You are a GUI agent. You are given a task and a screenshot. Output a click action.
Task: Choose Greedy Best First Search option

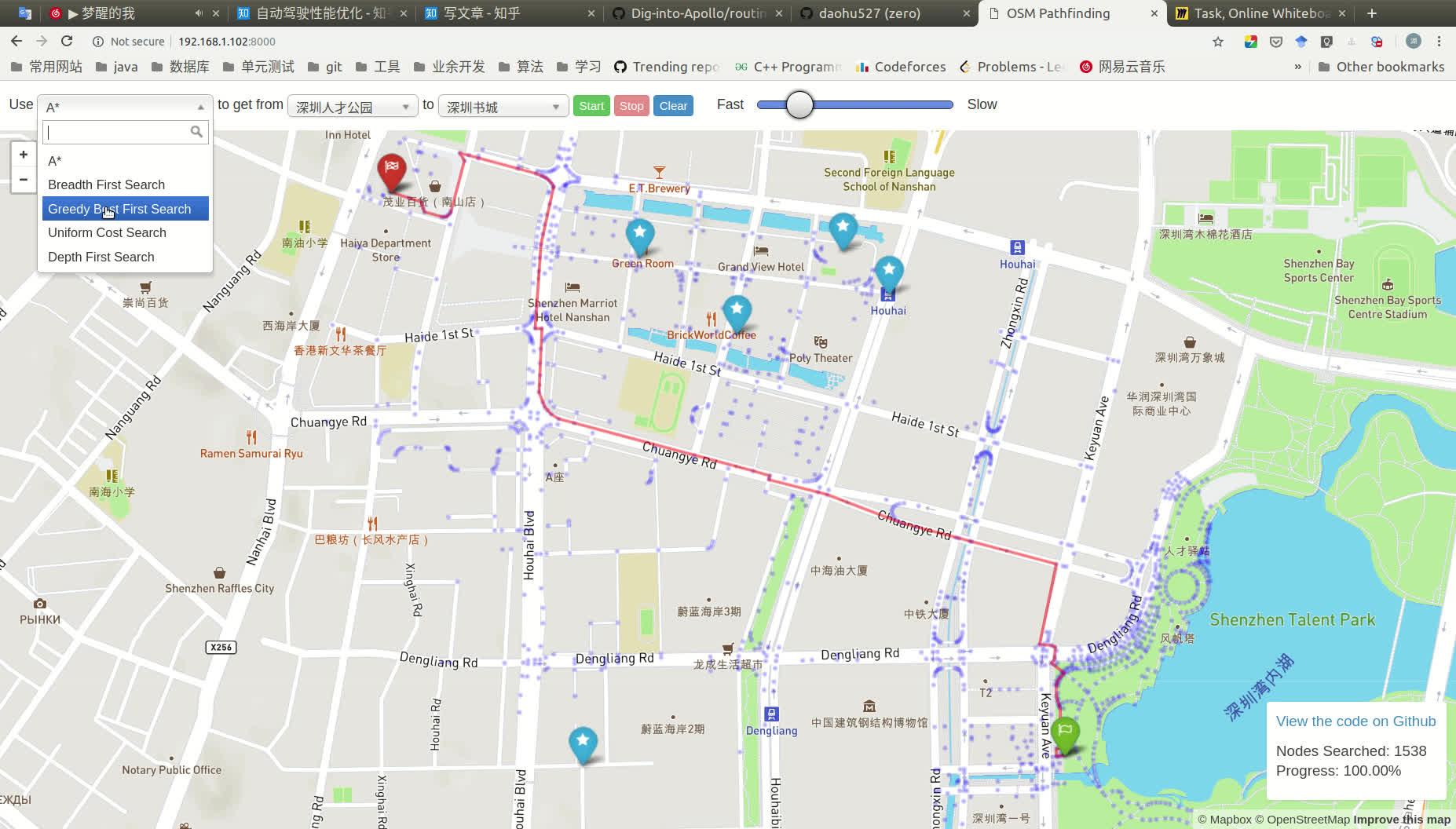tap(126, 209)
